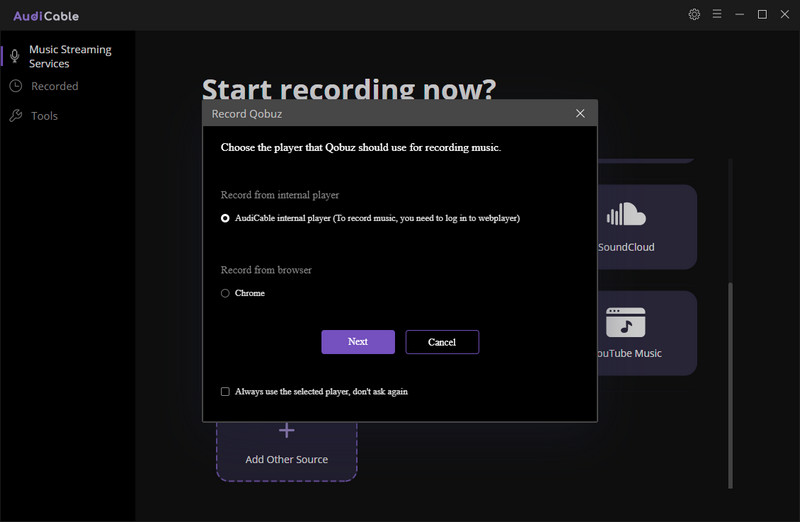Enable Always use the selected player checkbox
Viewport: 800px width, 522px height.
(x=225, y=392)
